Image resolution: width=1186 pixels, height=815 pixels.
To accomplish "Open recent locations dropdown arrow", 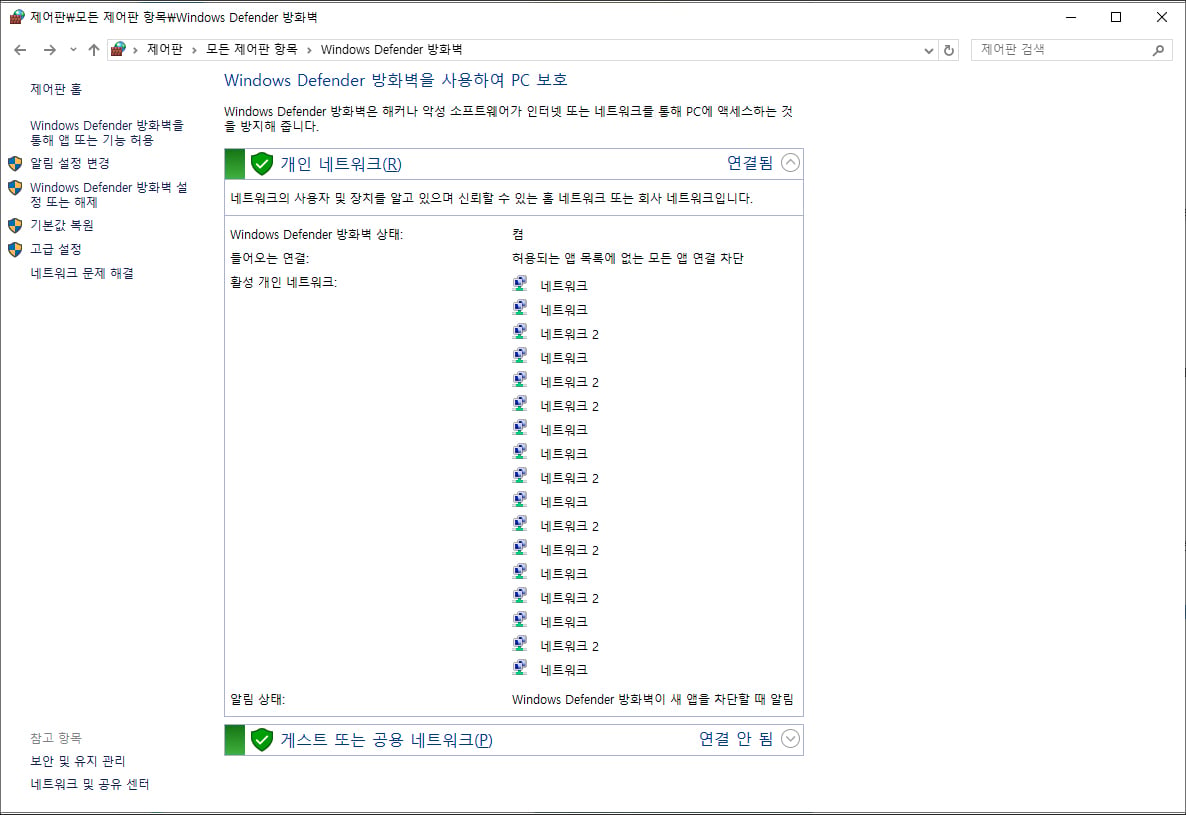I will pyautogui.click(x=73, y=50).
